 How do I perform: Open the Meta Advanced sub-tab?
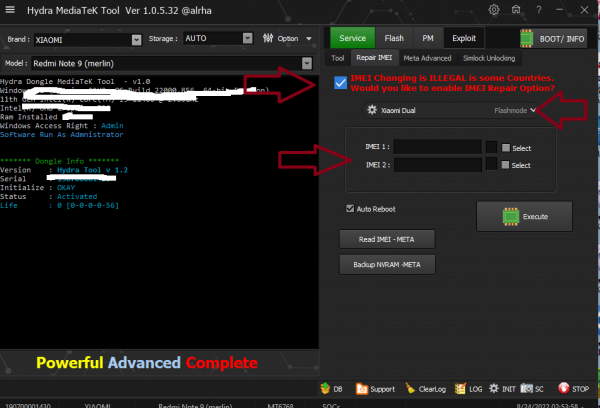tap(427, 58)
